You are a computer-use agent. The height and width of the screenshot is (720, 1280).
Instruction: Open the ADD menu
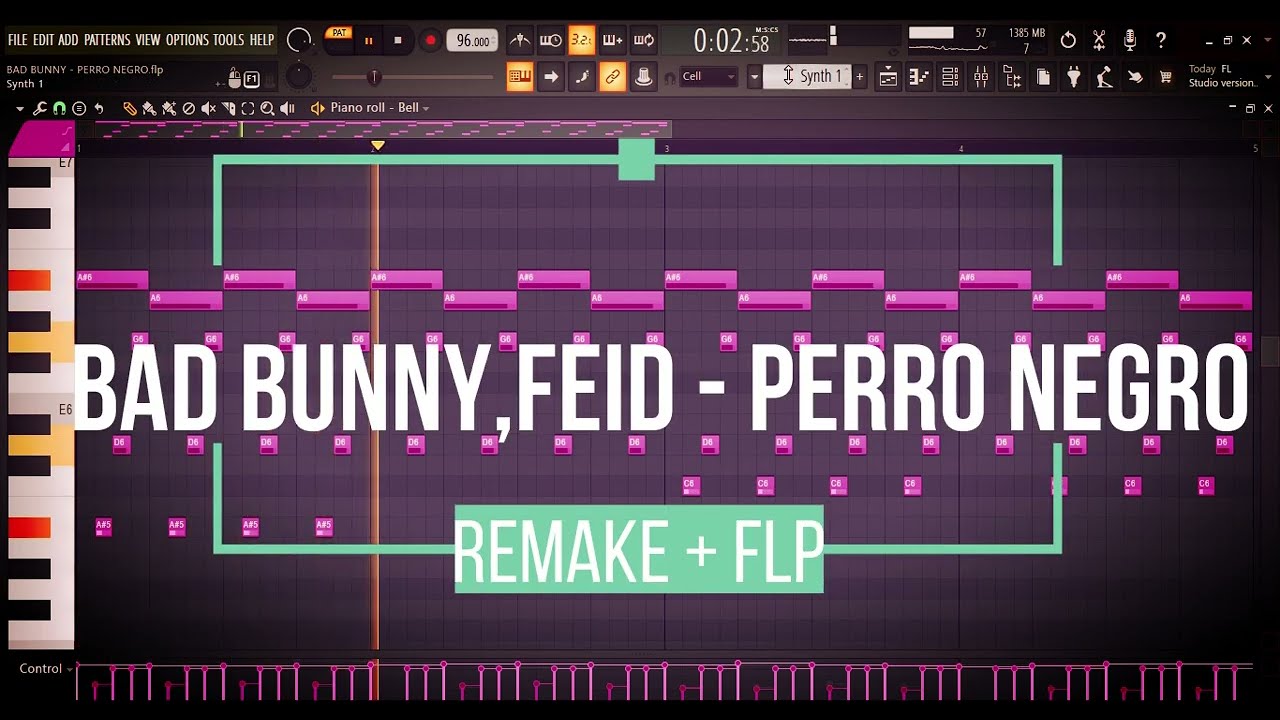click(x=68, y=40)
